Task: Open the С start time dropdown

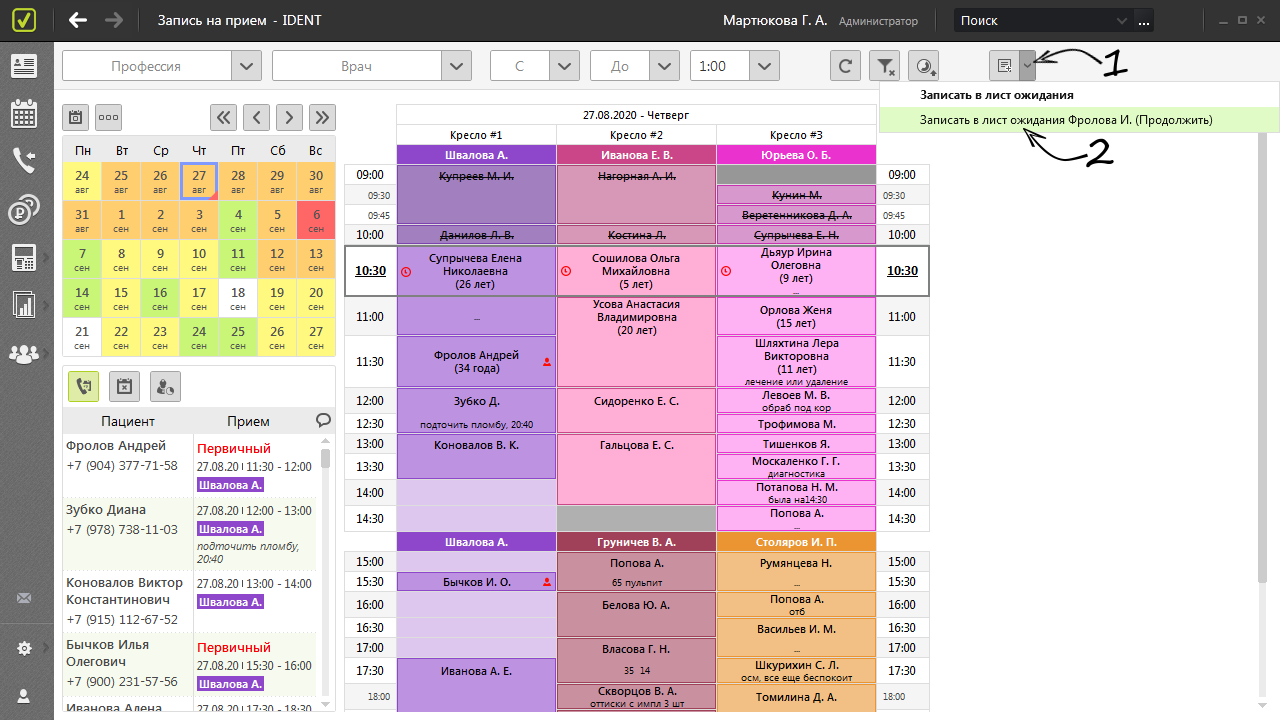Action: pyautogui.click(x=564, y=66)
